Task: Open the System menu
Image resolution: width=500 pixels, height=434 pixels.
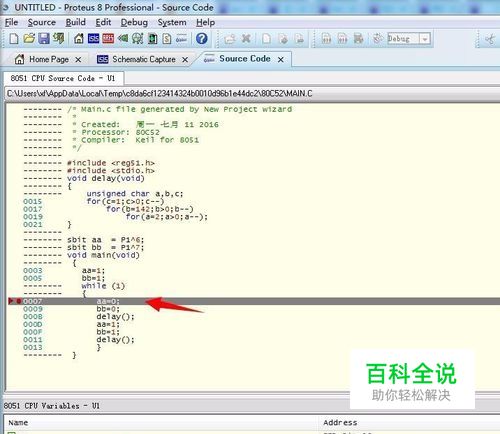Action: pyautogui.click(x=172, y=22)
